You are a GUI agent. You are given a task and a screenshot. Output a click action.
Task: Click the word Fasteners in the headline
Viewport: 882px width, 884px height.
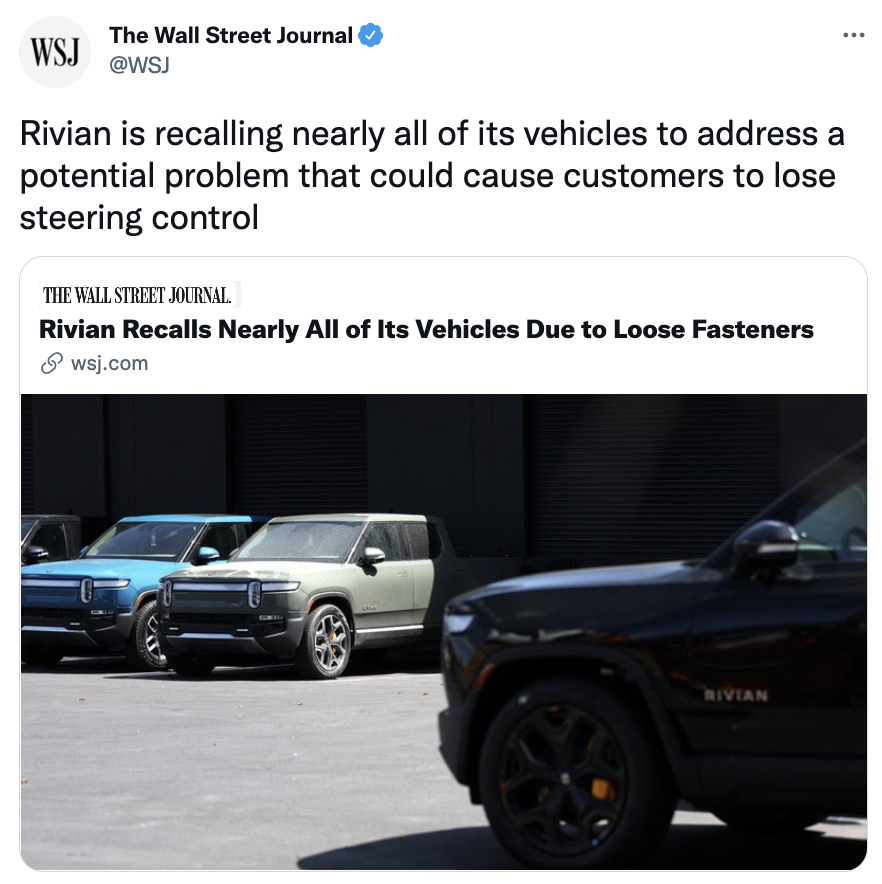[753, 329]
